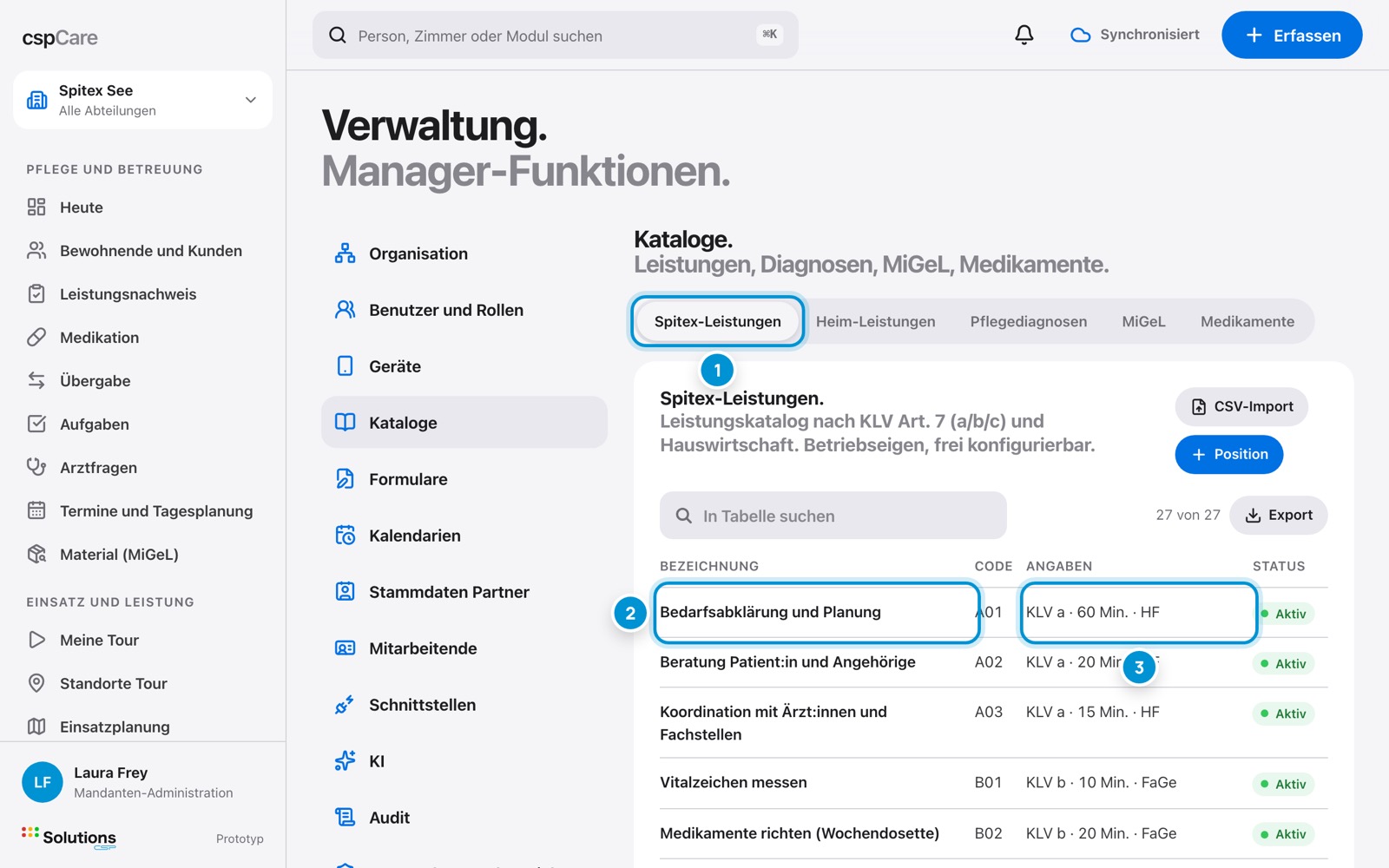Click Aktiv status of code A03
The image size is (1389, 868).
click(1284, 713)
